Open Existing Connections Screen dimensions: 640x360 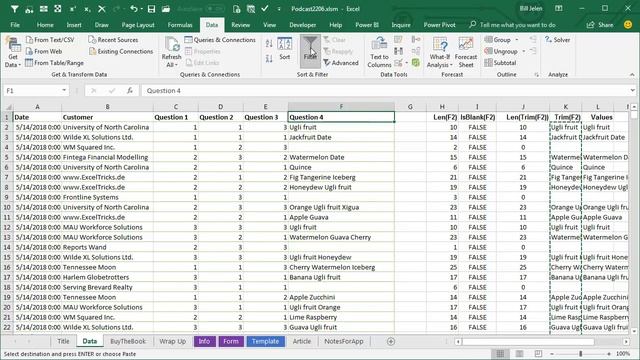[121, 51]
